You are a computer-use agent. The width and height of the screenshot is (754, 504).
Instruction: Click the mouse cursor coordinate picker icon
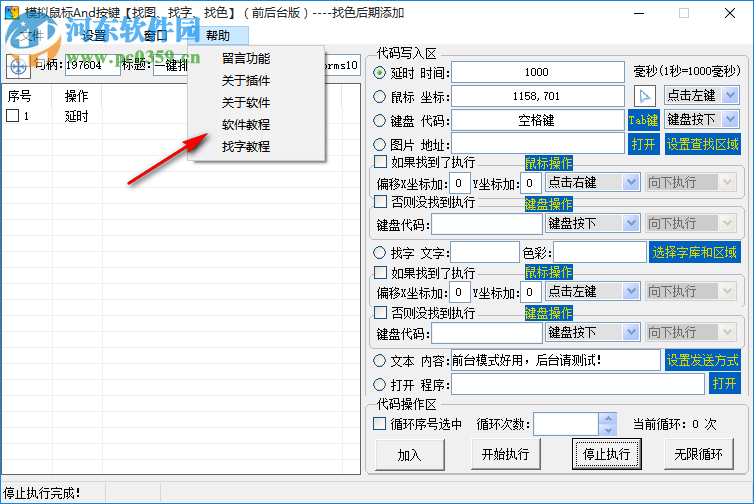[x=644, y=96]
